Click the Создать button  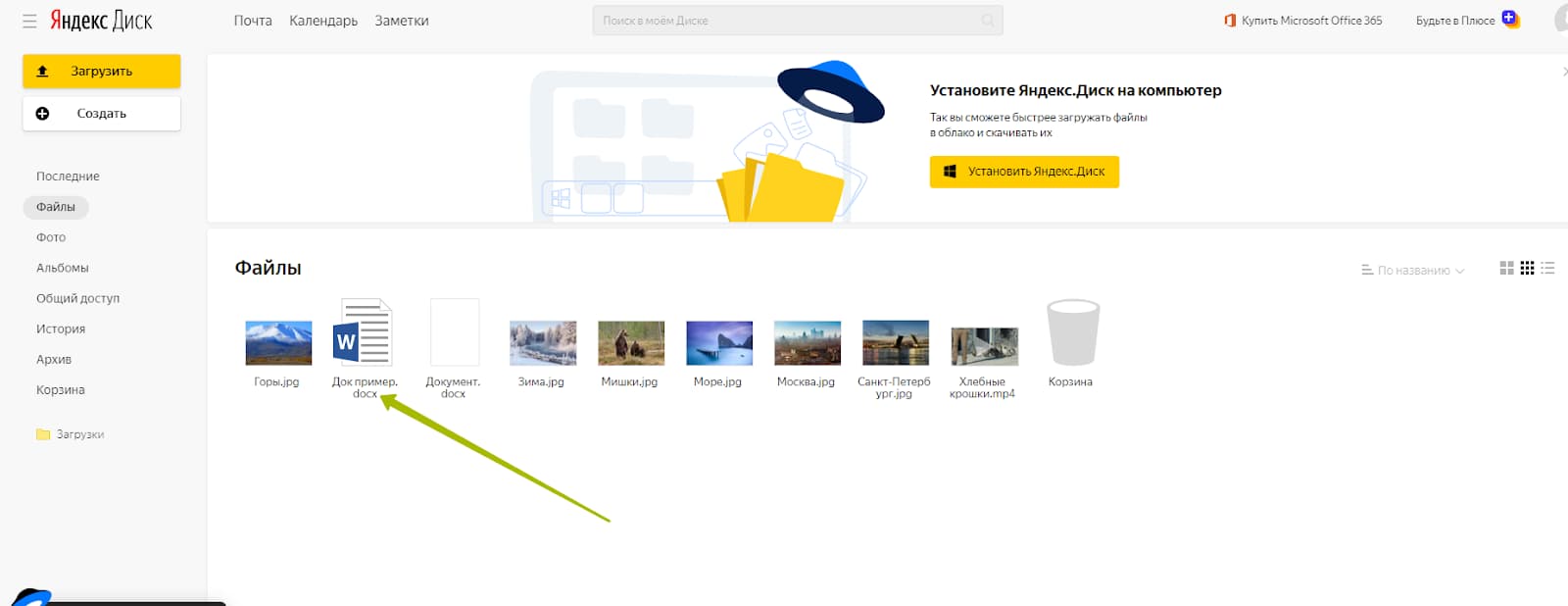pyautogui.click(x=102, y=114)
